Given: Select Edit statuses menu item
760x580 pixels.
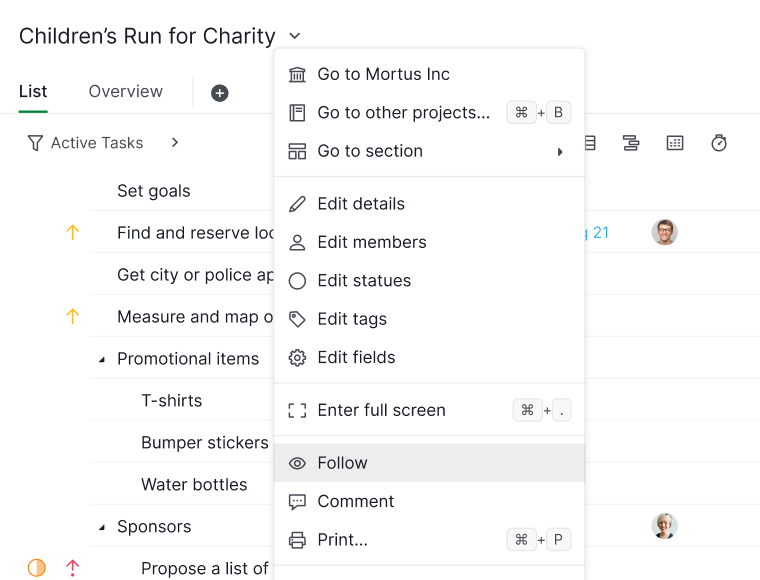Looking at the screenshot, I should click(429, 281).
